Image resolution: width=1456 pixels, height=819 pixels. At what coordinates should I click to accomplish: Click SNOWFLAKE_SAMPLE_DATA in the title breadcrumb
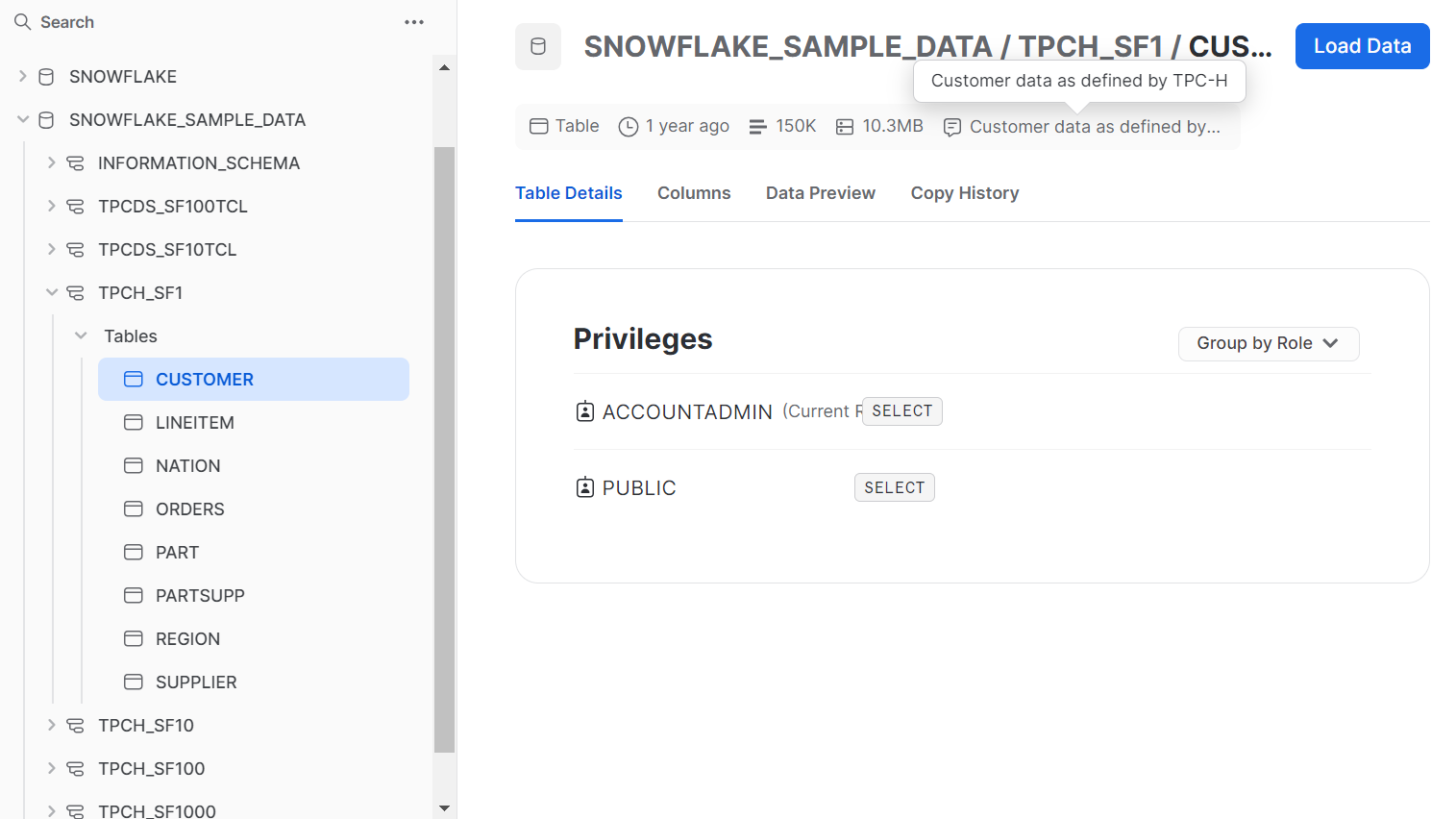click(x=788, y=46)
